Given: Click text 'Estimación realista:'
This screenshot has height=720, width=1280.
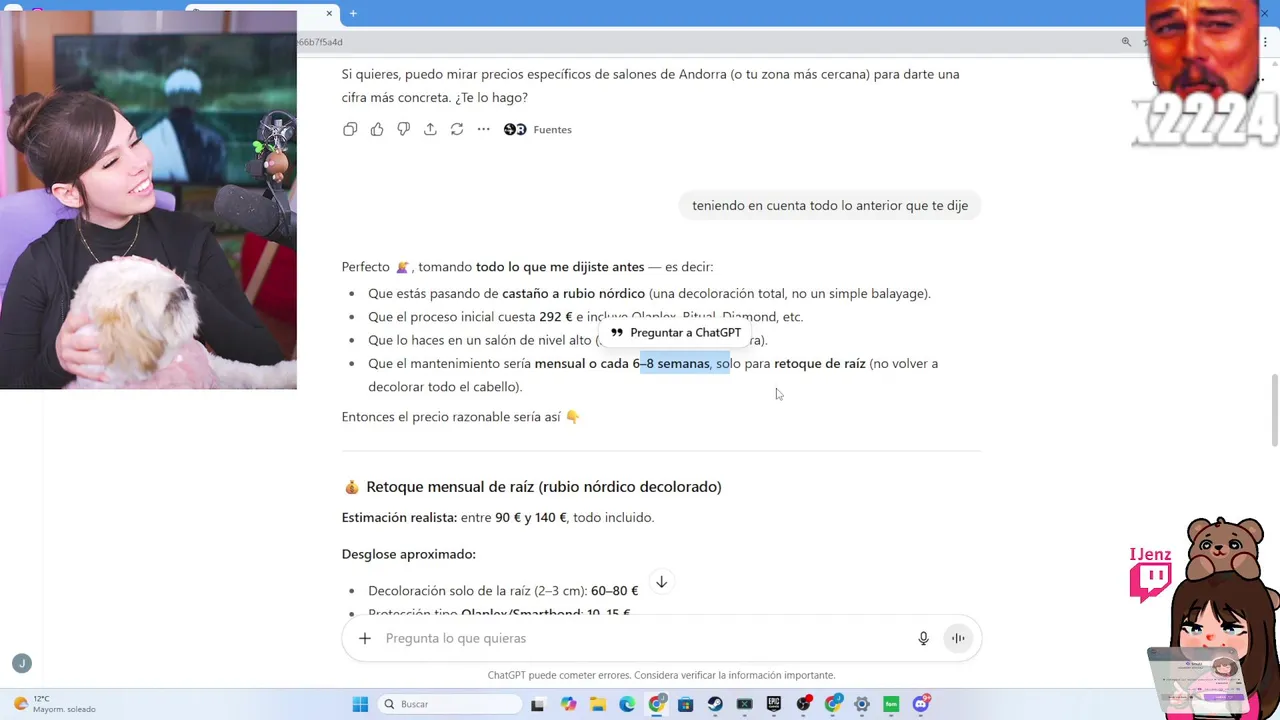Looking at the screenshot, I should point(399,518).
